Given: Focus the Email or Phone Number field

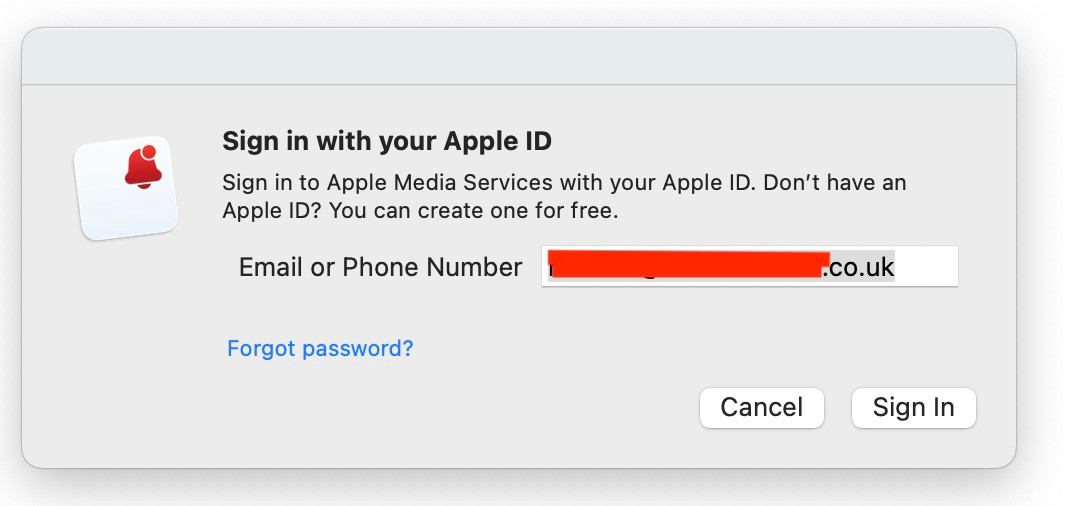Looking at the screenshot, I should (749, 266).
